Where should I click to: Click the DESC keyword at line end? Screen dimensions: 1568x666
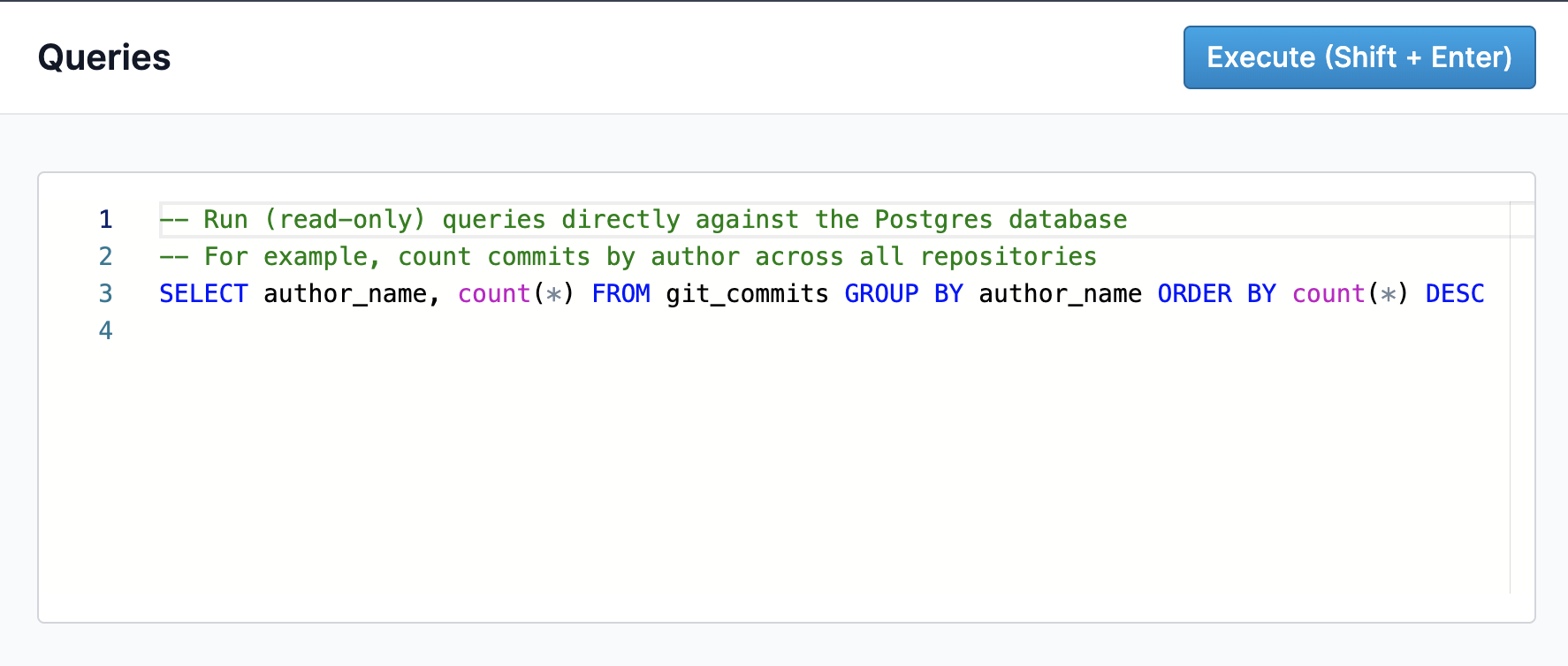(1454, 293)
